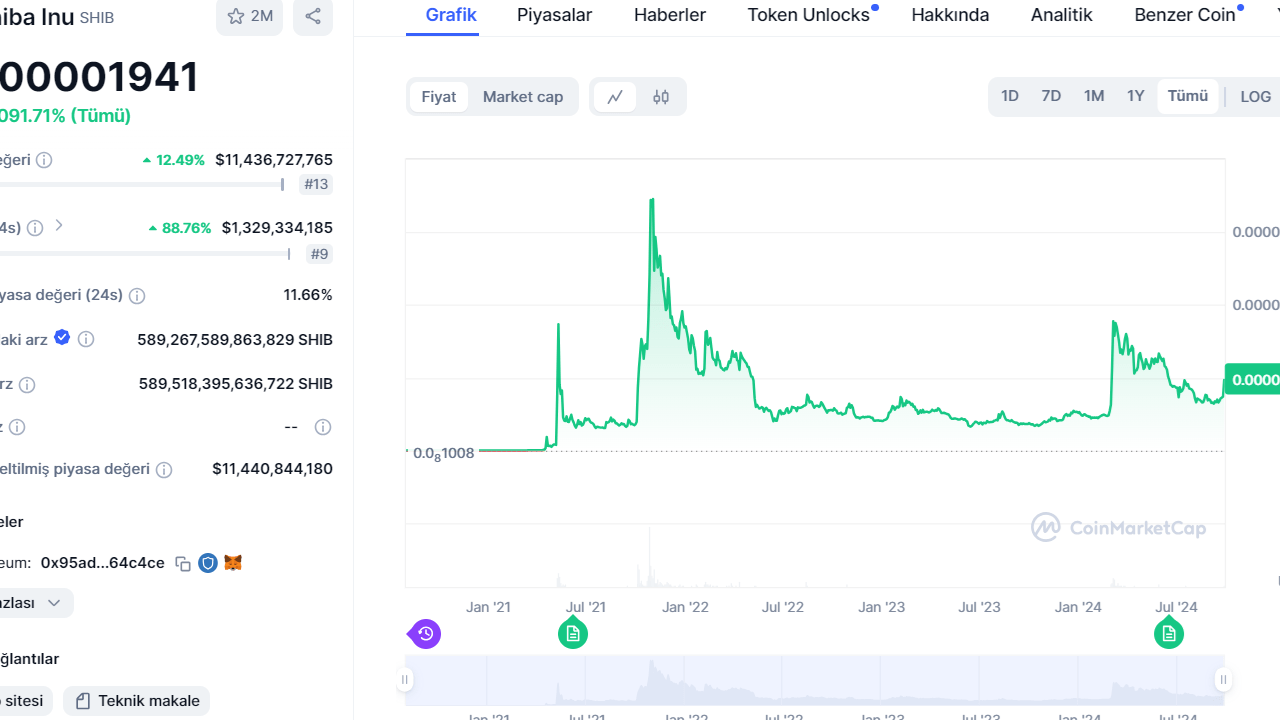The height and width of the screenshot is (720, 1280).
Task: Click the star watchlist button showing 2M
Action: coord(249,16)
